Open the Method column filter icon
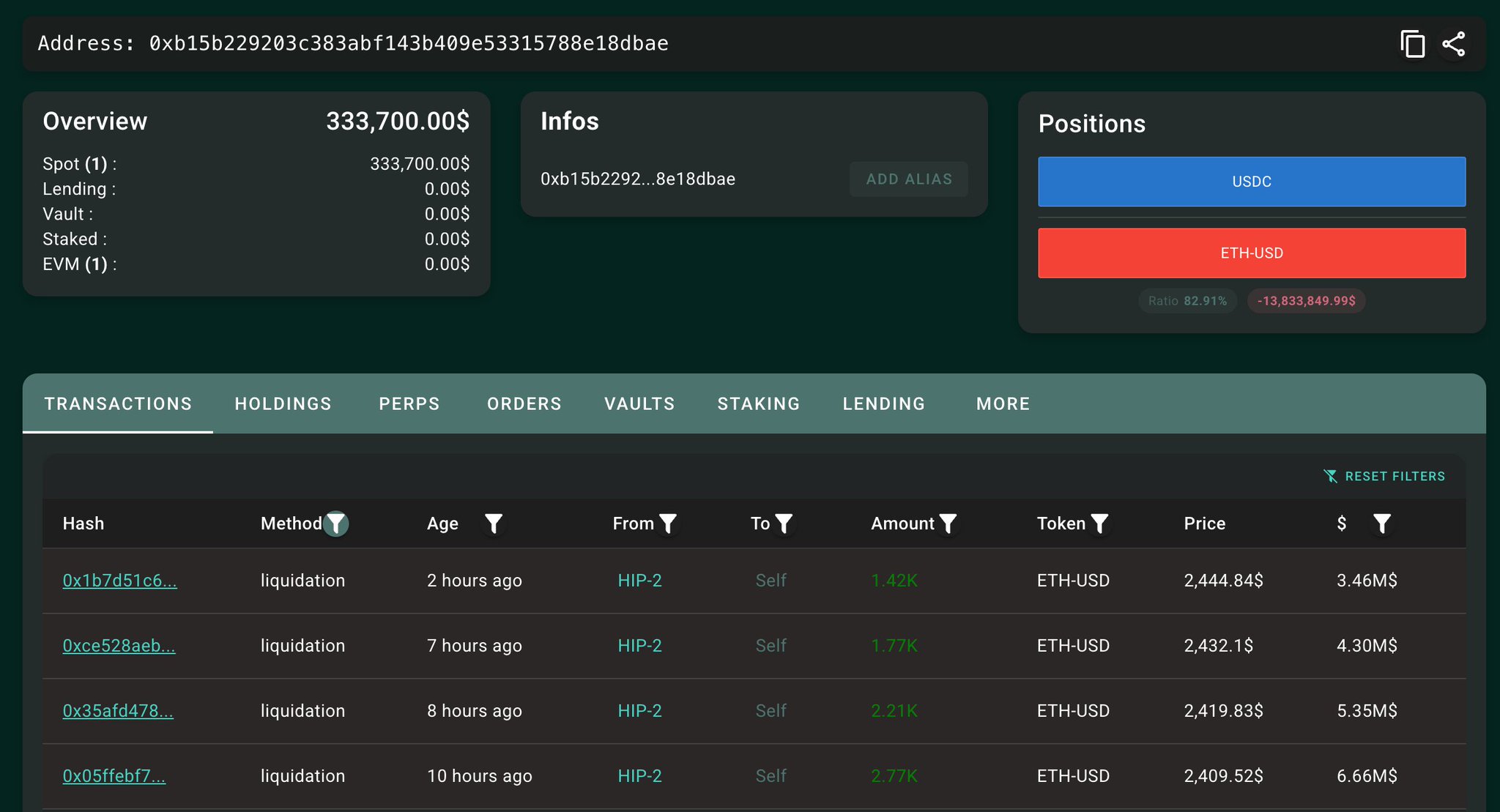 (336, 524)
